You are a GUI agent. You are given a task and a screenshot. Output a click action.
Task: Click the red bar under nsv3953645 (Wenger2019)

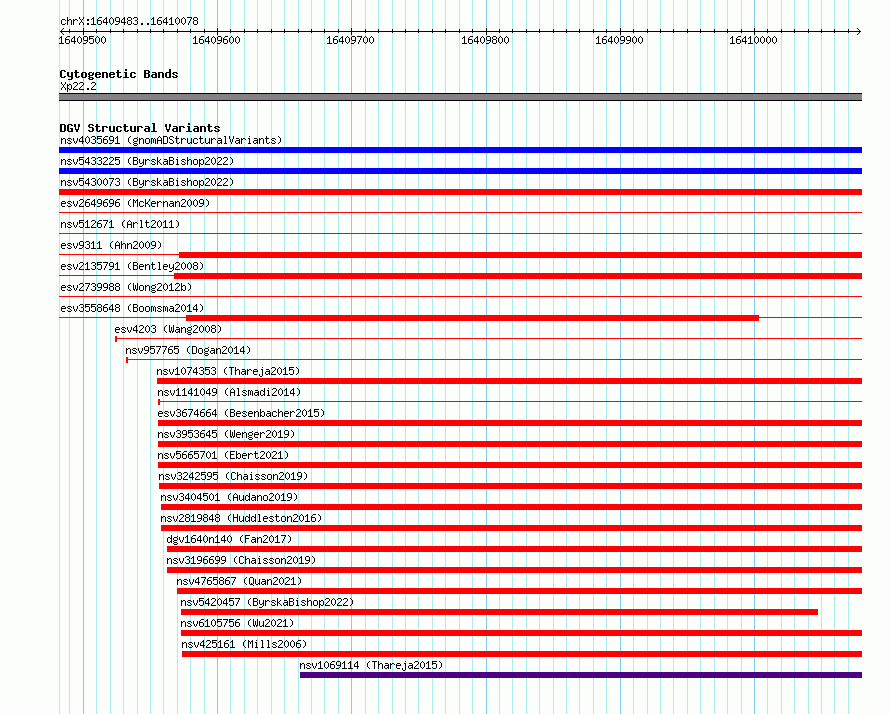tap(510, 444)
